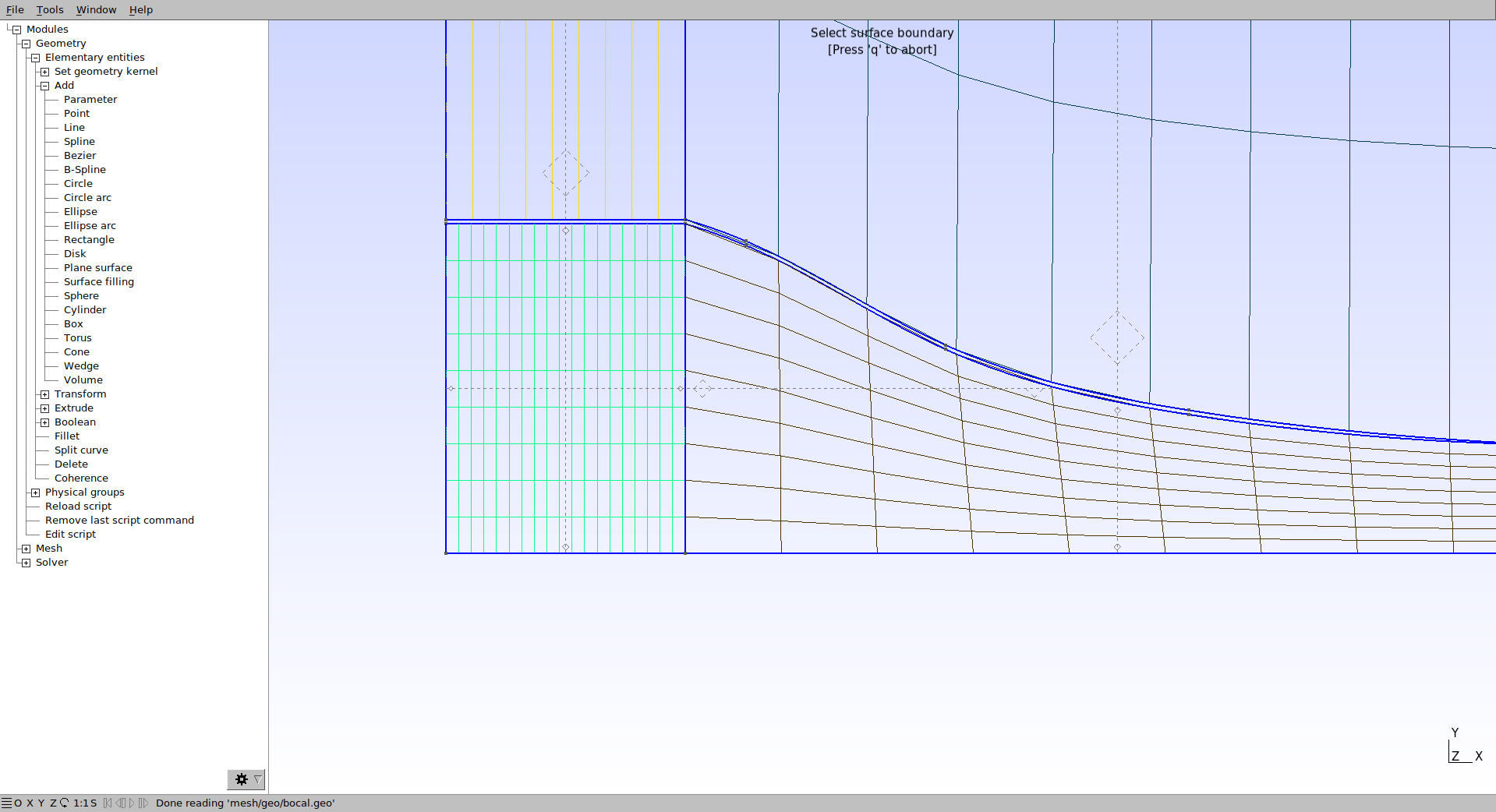1496x812 pixels.
Task: Expand the Physical groups node
Action: pos(35,492)
